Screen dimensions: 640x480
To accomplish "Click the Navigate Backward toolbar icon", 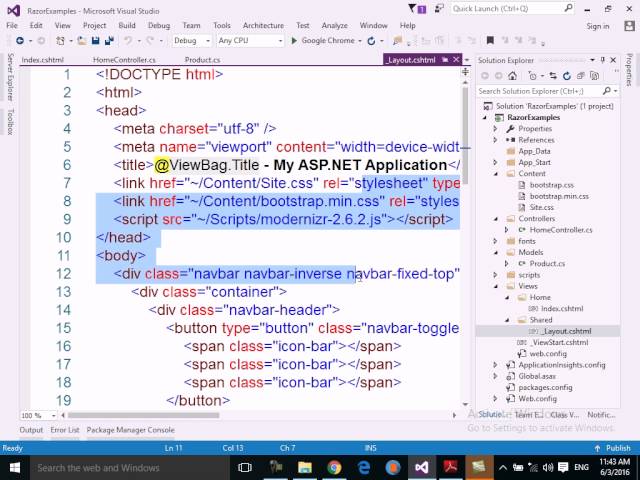I will point(19,40).
